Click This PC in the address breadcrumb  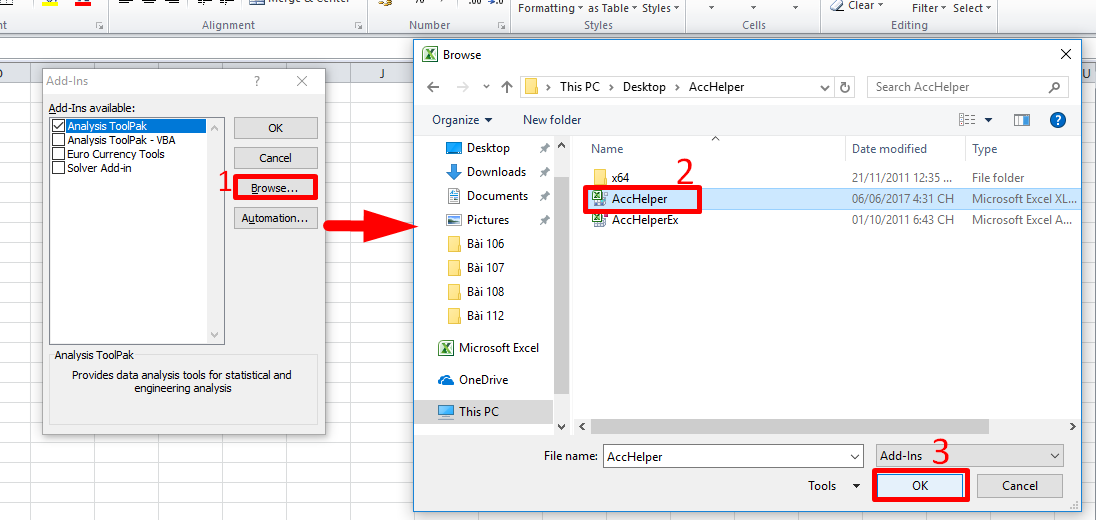click(x=579, y=87)
